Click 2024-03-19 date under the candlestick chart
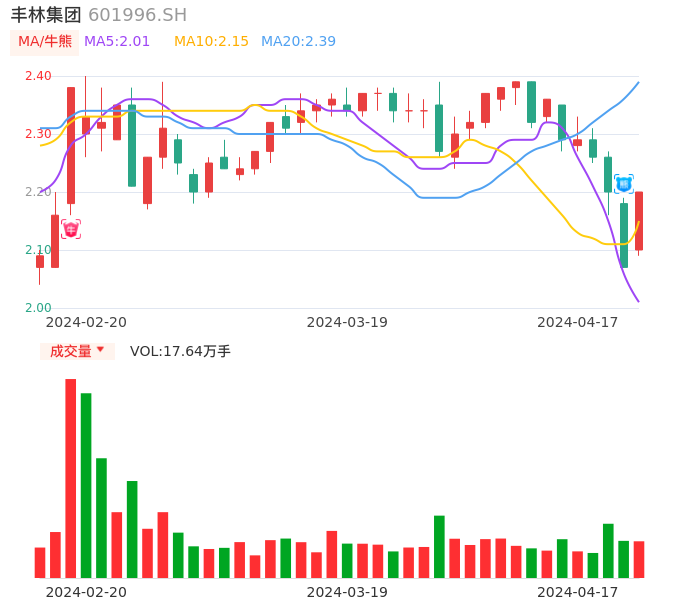This screenshot has height=606, width=686. [x=347, y=322]
